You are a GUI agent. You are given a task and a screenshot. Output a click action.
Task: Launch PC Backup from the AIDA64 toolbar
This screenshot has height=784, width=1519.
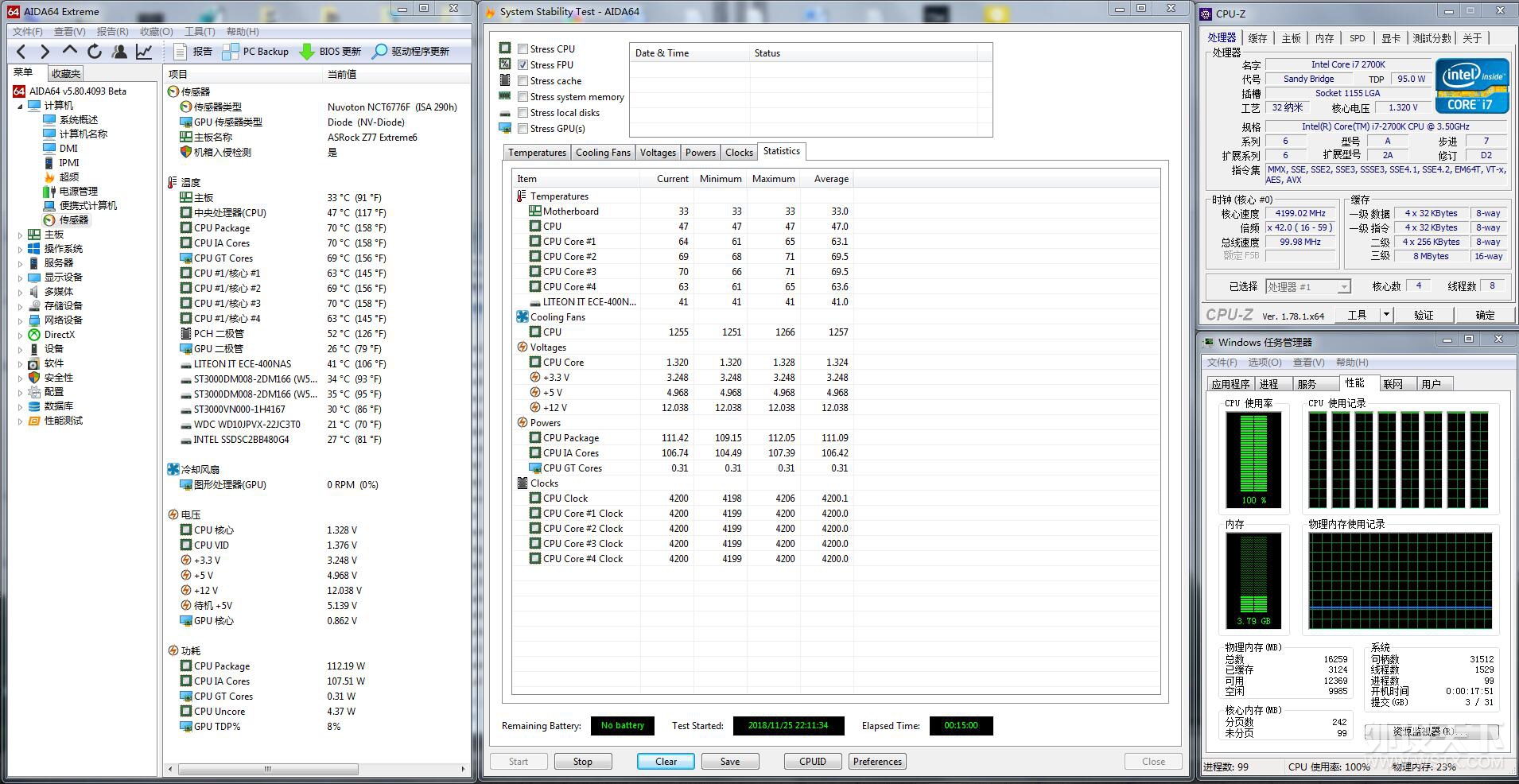(255, 52)
